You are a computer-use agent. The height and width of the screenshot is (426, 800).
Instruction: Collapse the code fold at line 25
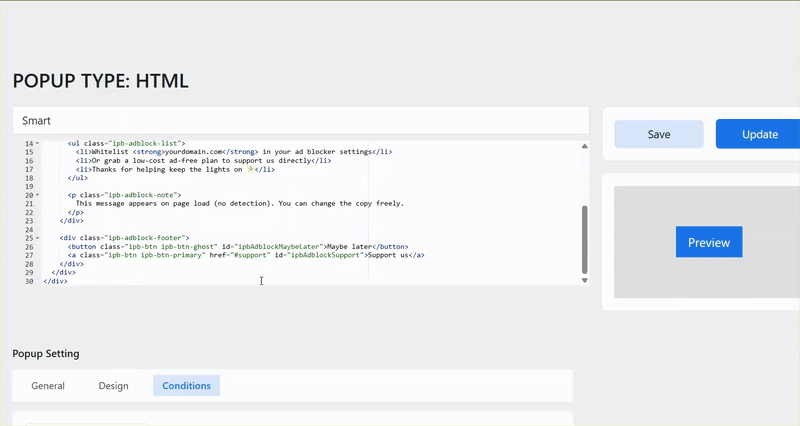37,238
